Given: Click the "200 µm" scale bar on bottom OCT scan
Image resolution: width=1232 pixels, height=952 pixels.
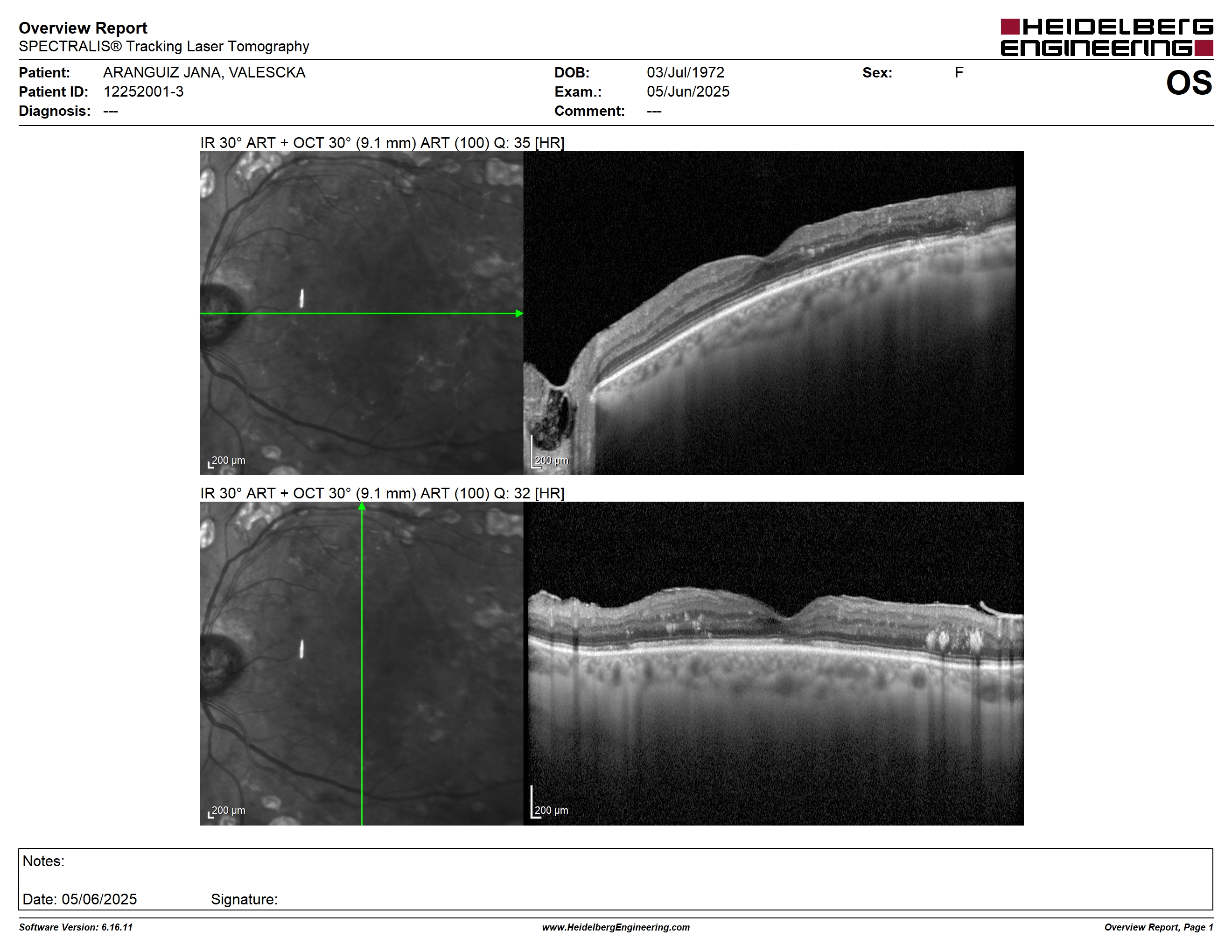Looking at the screenshot, I should 549,803.
